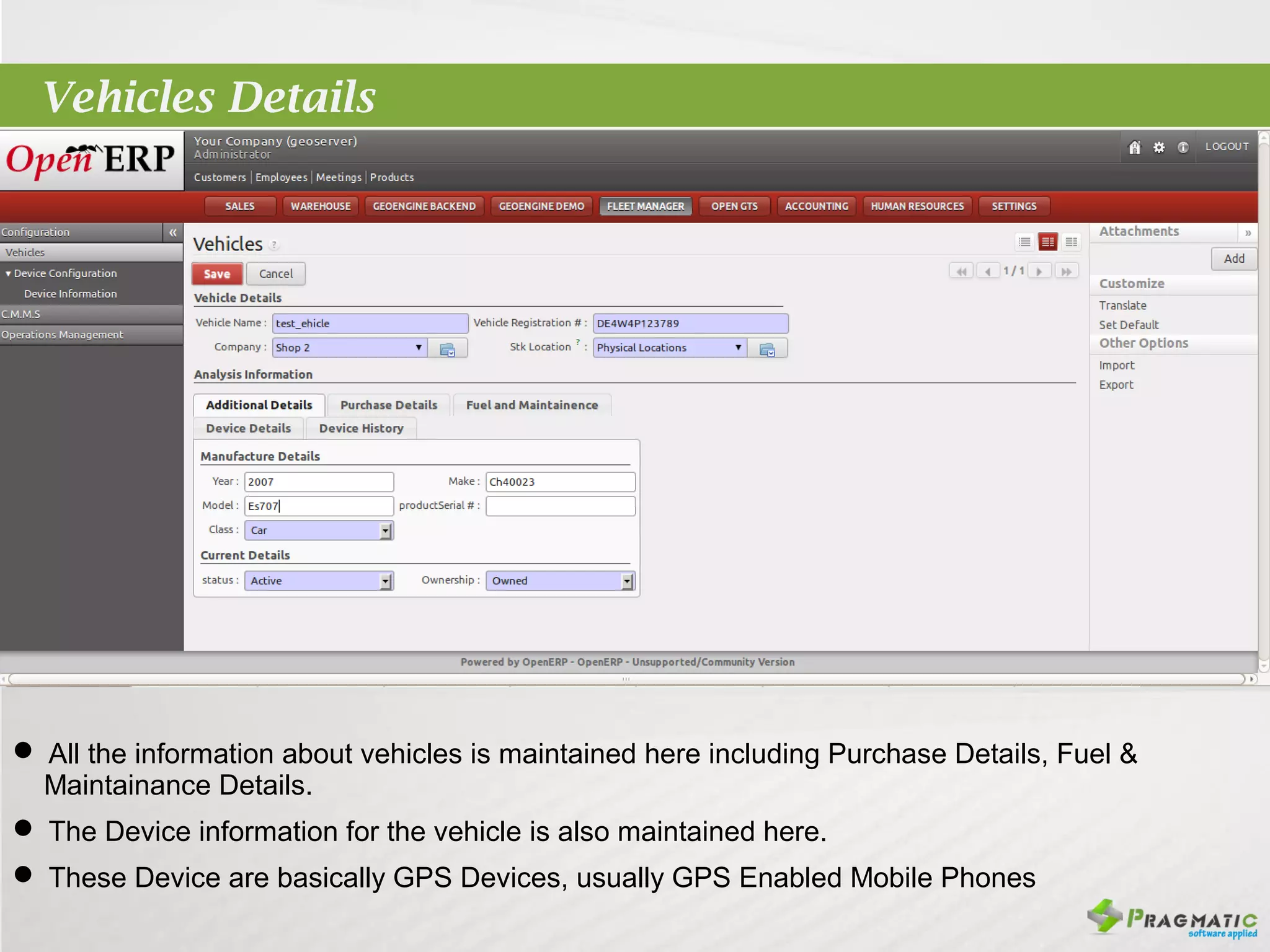Open the Employees shortcut
This screenshot has width=1270, height=952.
pos(282,178)
